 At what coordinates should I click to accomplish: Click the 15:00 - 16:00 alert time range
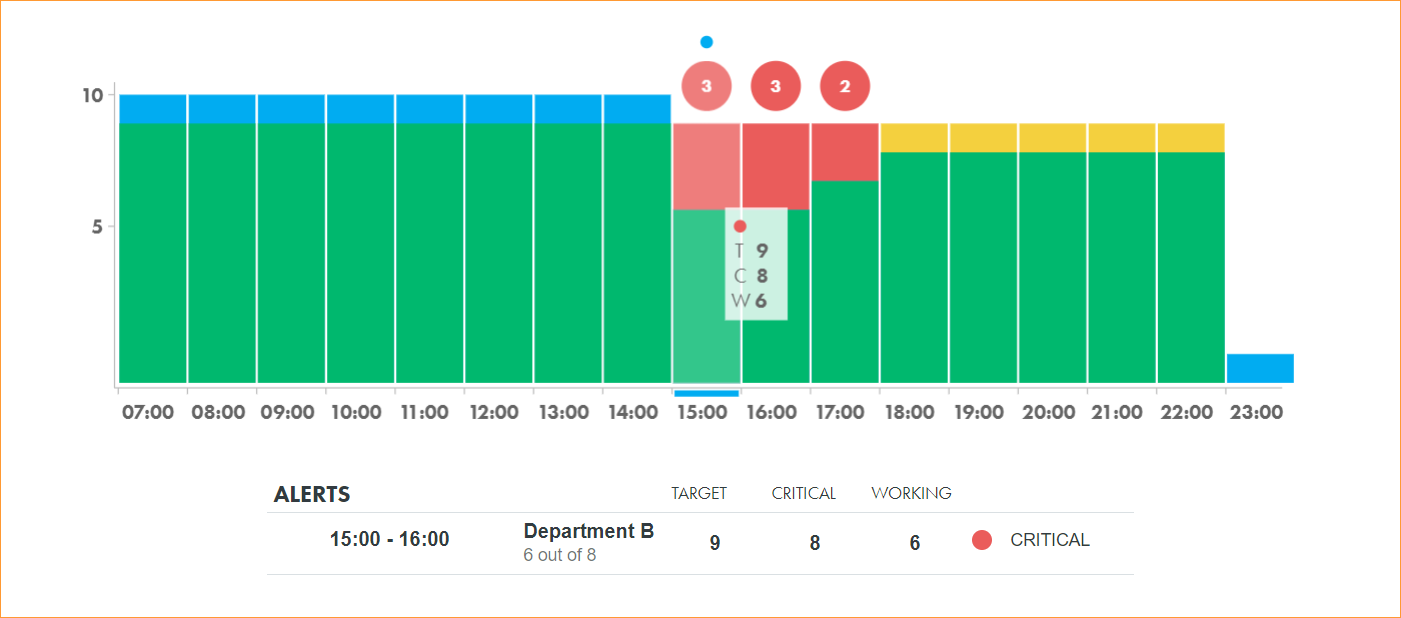pyautogui.click(x=389, y=540)
